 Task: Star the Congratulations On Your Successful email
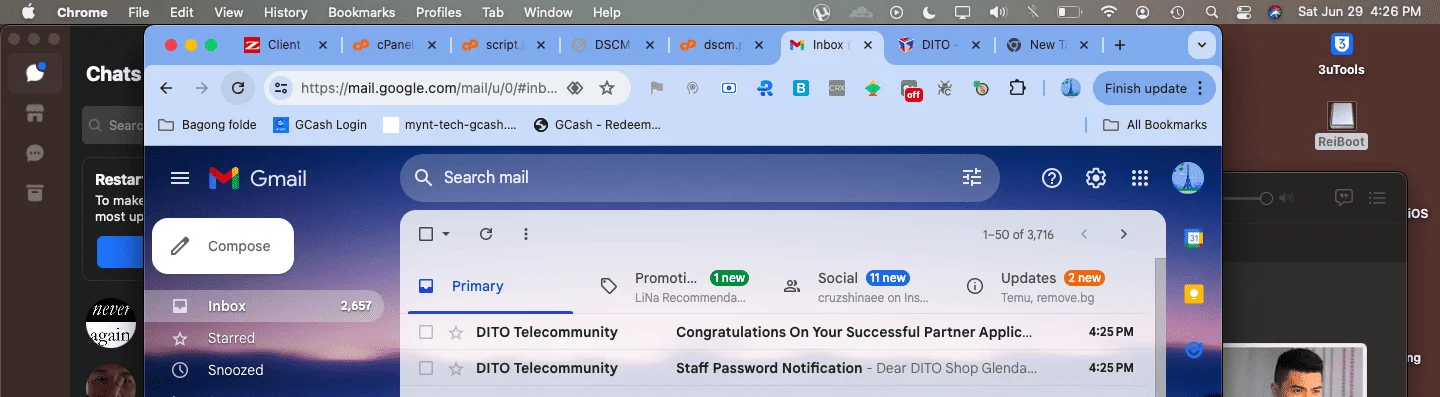(456, 332)
